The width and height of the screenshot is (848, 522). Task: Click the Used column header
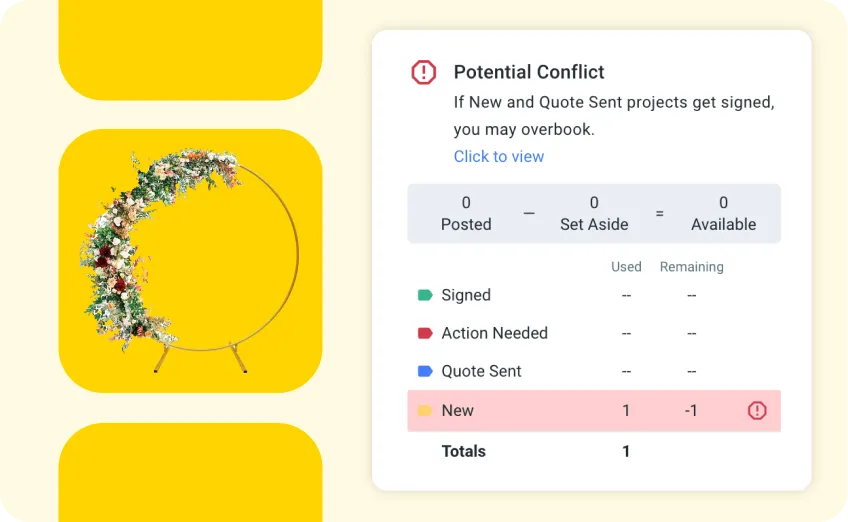click(x=626, y=267)
